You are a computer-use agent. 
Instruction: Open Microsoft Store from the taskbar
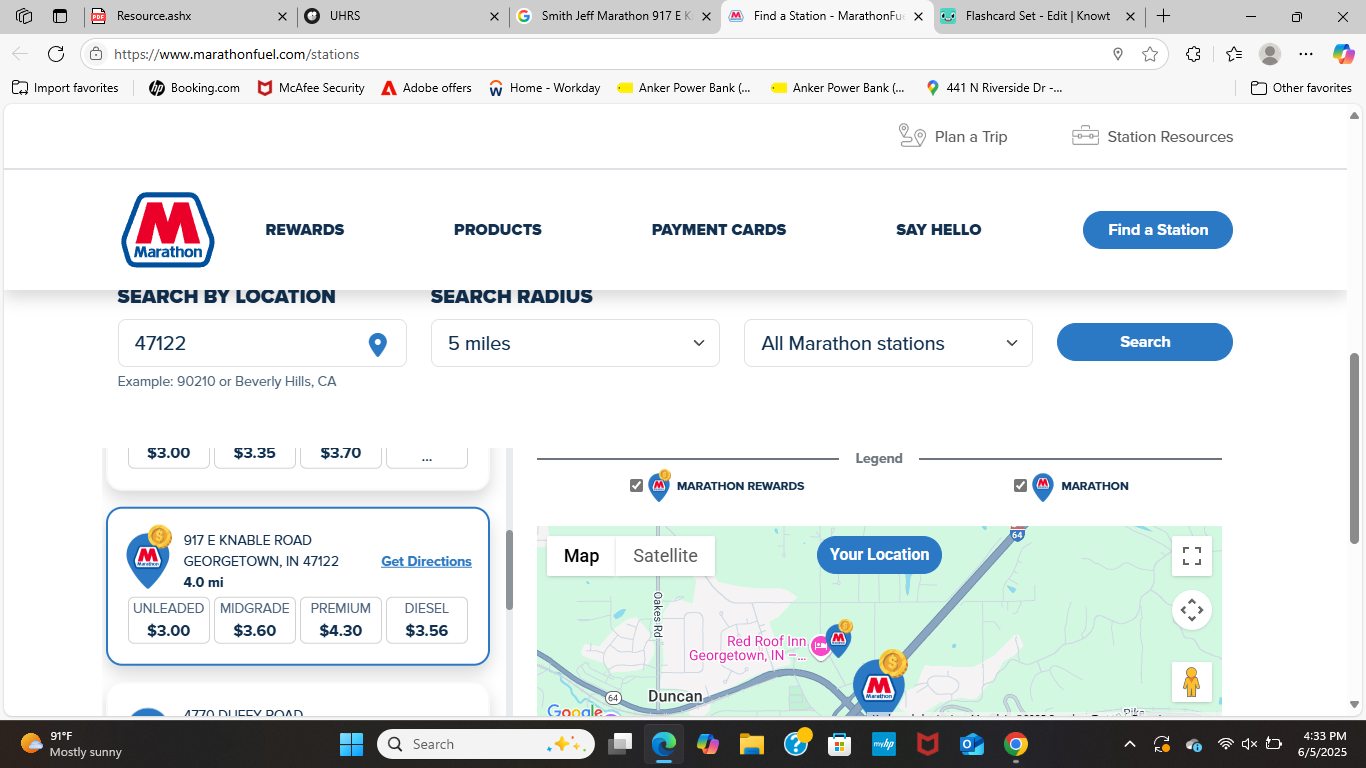click(x=839, y=744)
